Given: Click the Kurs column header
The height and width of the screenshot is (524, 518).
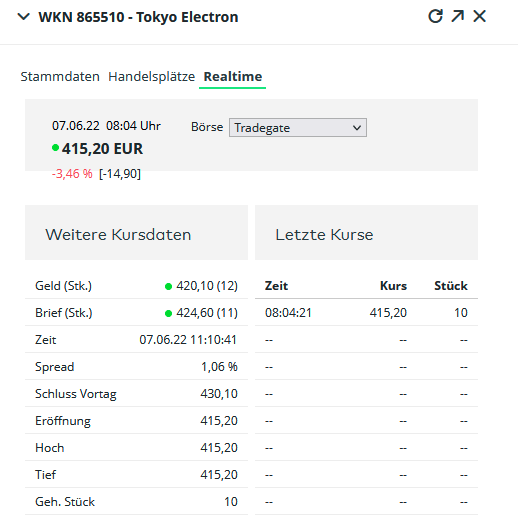Looking at the screenshot, I should (393, 286).
